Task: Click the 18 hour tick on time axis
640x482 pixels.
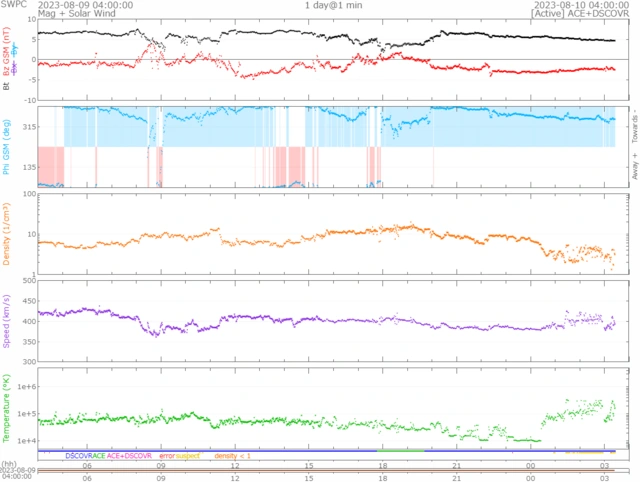Action: click(381, 465)
